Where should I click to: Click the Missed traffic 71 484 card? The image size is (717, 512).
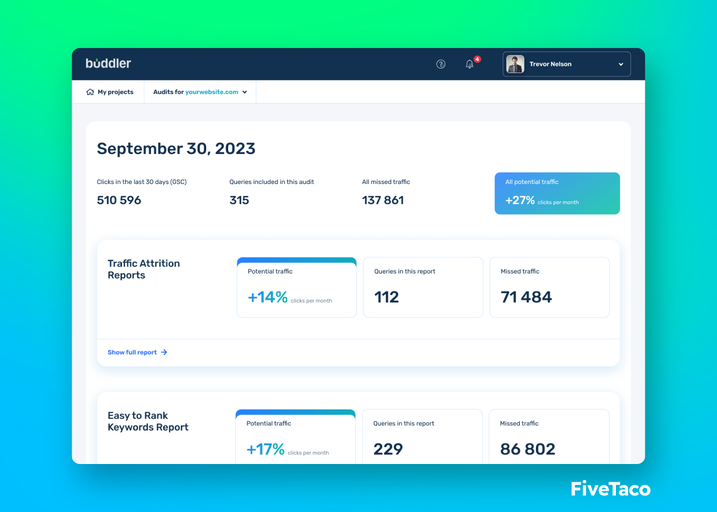[549, 288]
